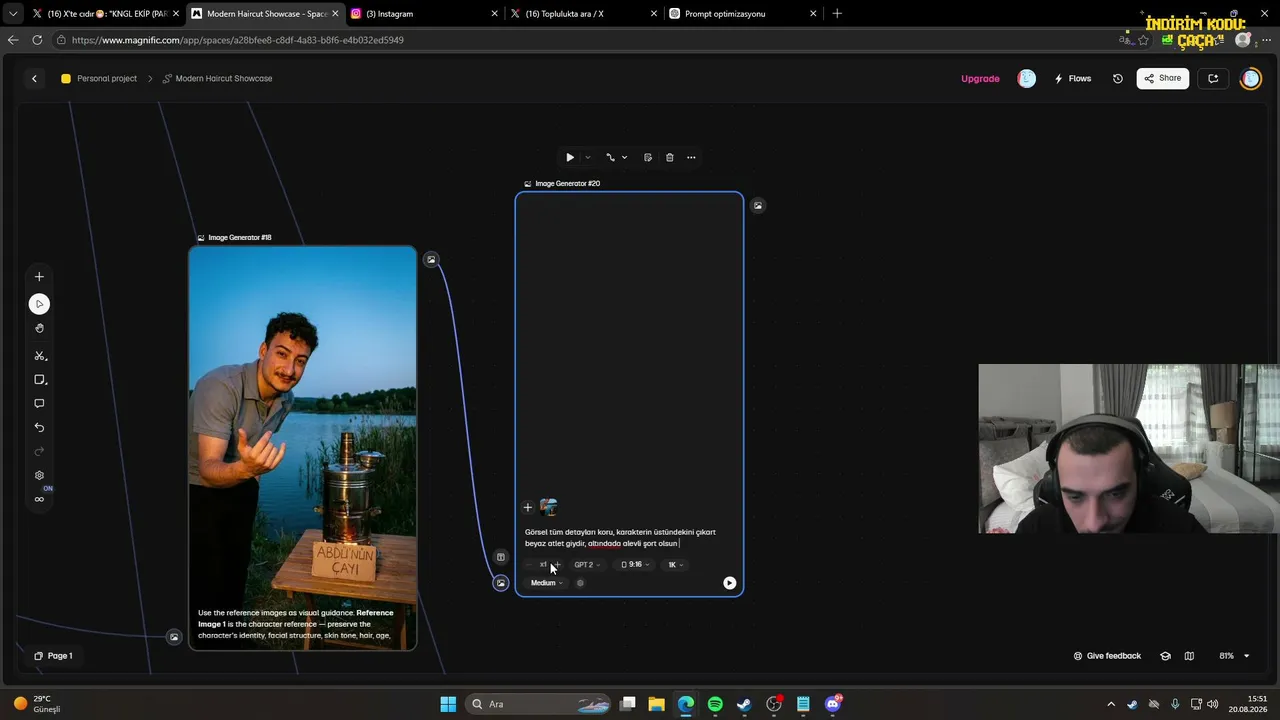Click the panel icon above Image Generator #20's input port
The height and width of the screenshot is (720, 1280).
501,557
